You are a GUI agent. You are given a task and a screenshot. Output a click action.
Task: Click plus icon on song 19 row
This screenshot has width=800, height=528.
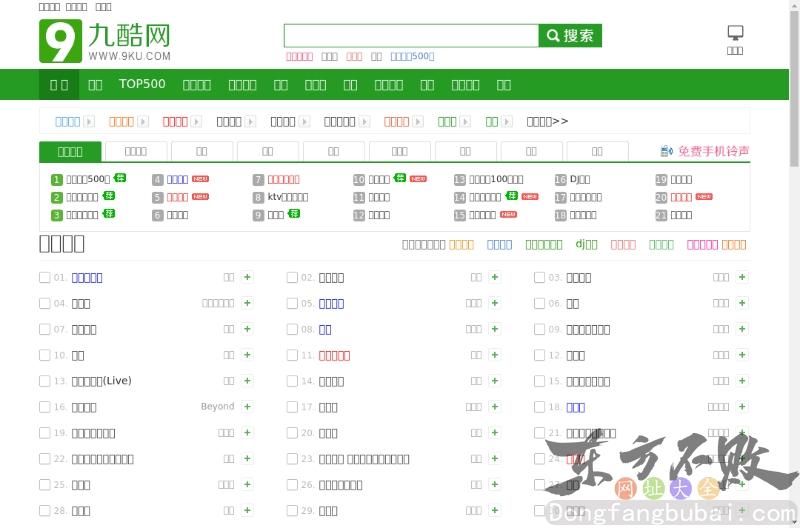click(x=247, y=433)
